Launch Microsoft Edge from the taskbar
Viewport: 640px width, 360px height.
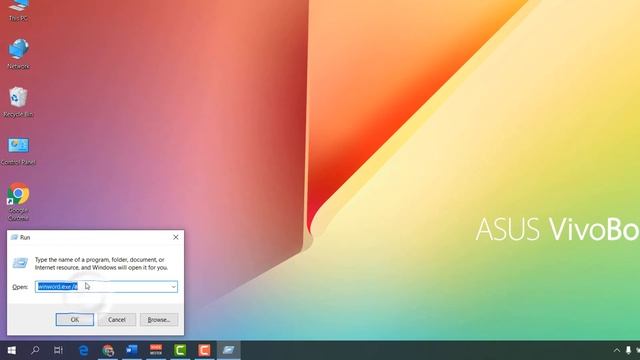pos(84,350)
